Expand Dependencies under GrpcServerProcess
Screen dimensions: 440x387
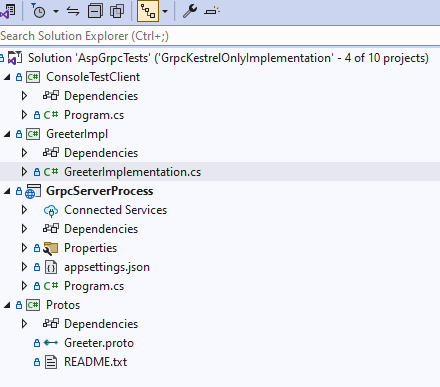[24, 229]
